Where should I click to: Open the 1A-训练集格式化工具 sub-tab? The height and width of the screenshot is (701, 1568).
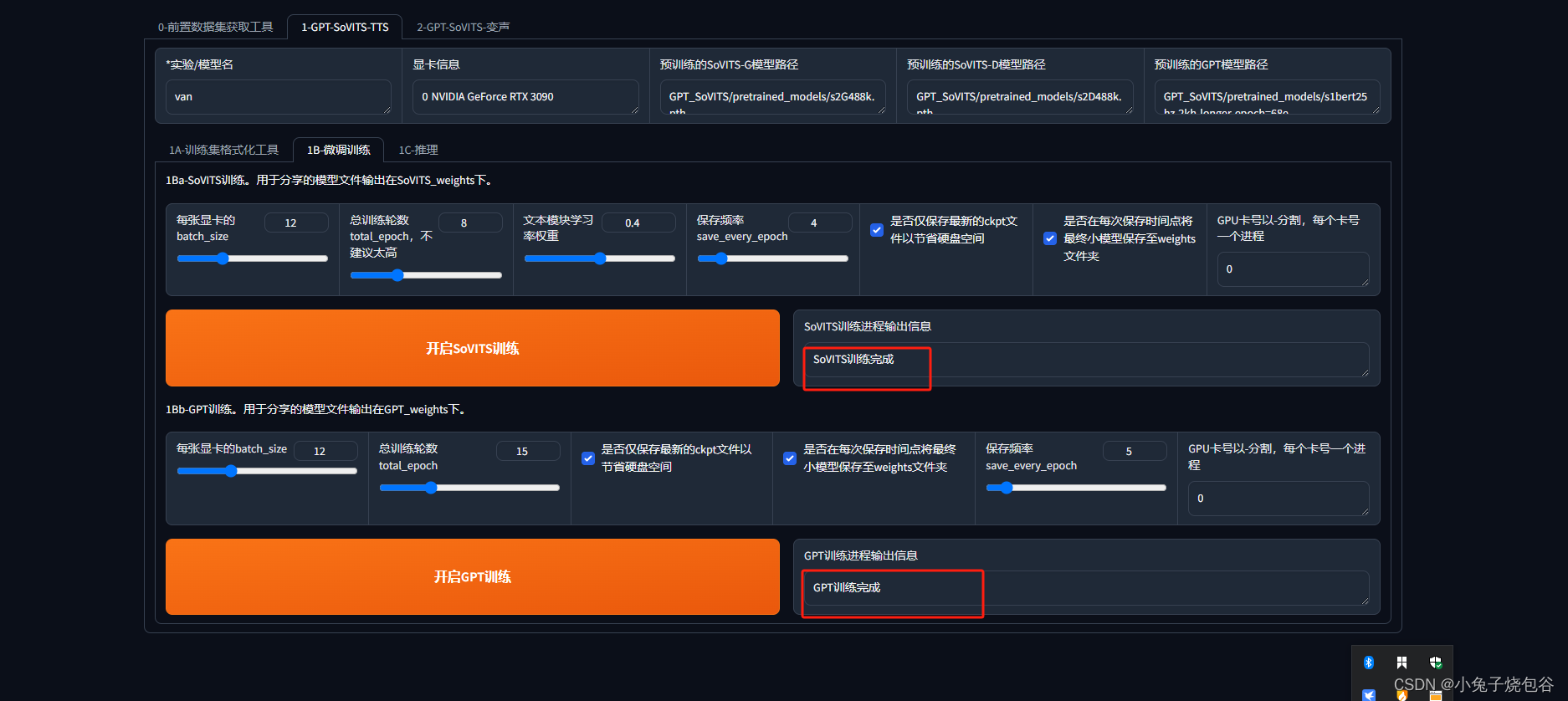coord(224,150)
